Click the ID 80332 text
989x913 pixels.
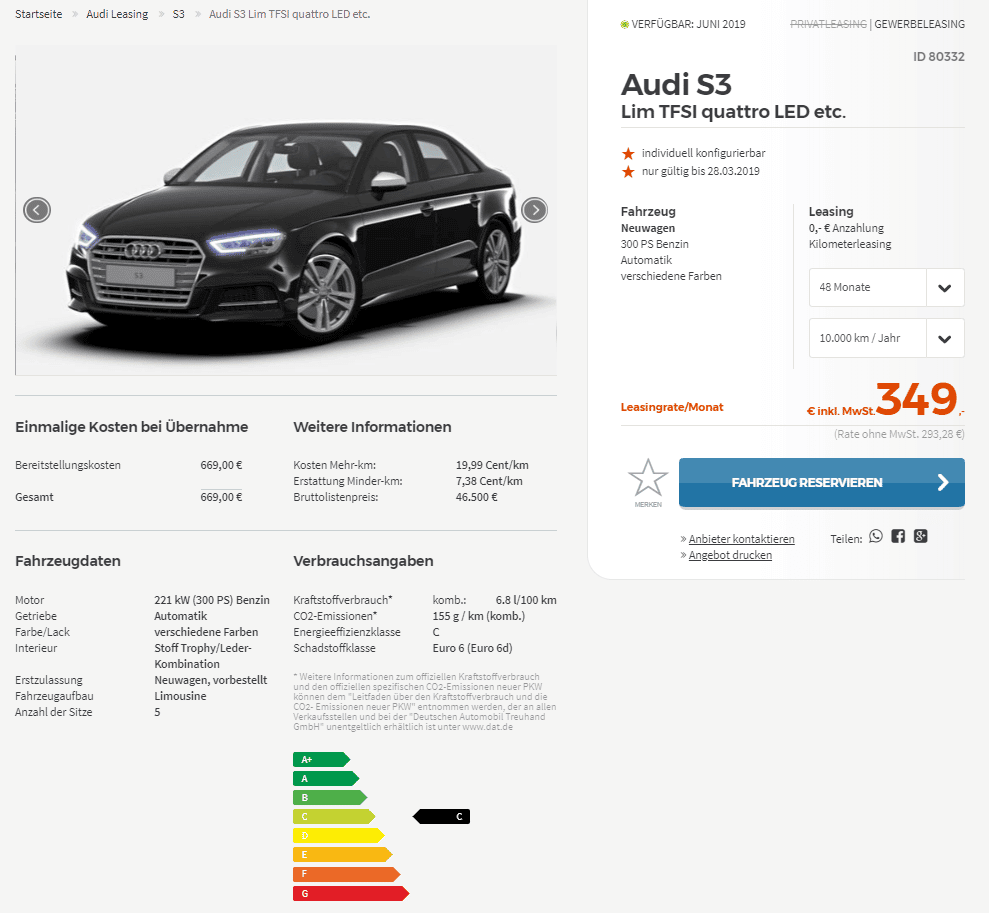[x=939, y=57]
